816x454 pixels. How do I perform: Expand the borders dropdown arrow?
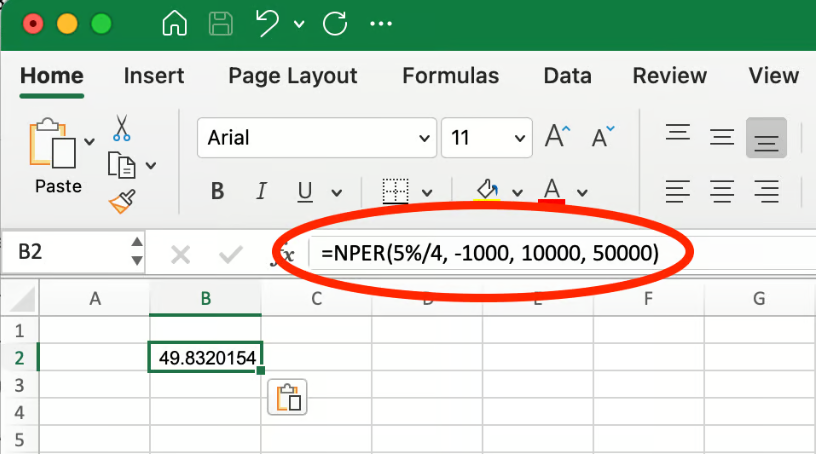pyautogui.click(x=427, y=192)
